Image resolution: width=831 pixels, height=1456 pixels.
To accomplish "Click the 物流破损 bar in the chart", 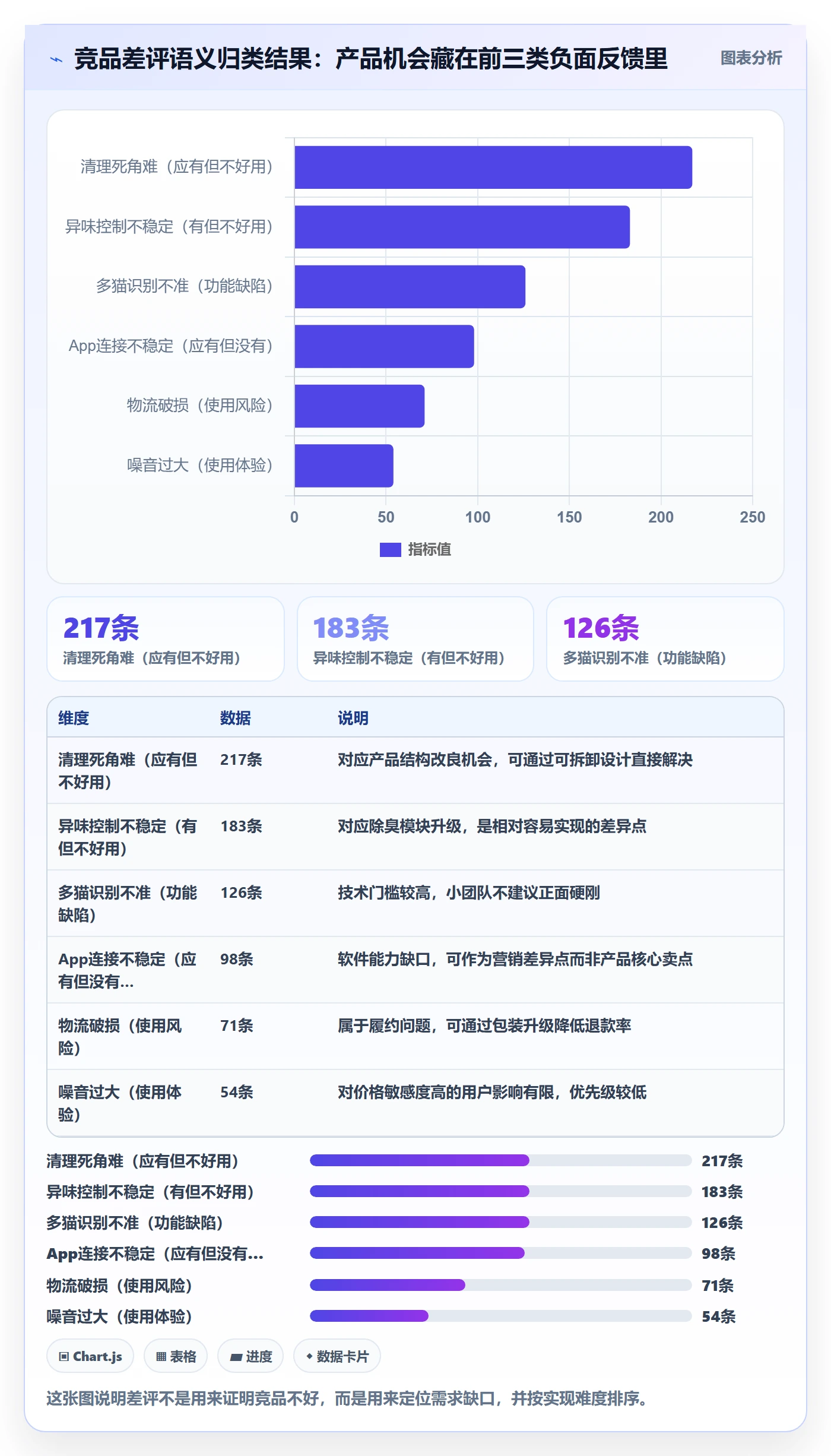I will (360, 406).
